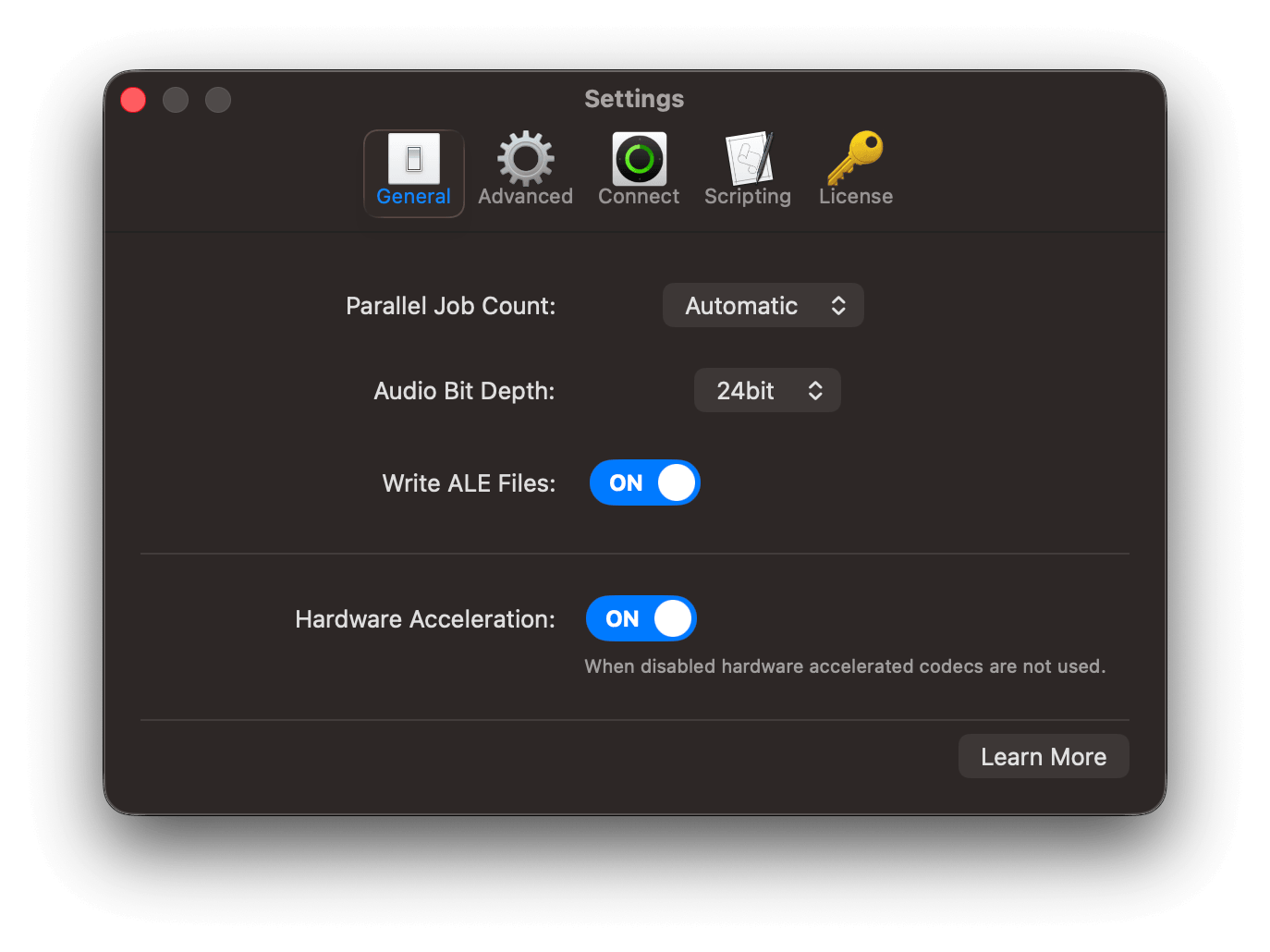Click the General light switch icon

413,159
